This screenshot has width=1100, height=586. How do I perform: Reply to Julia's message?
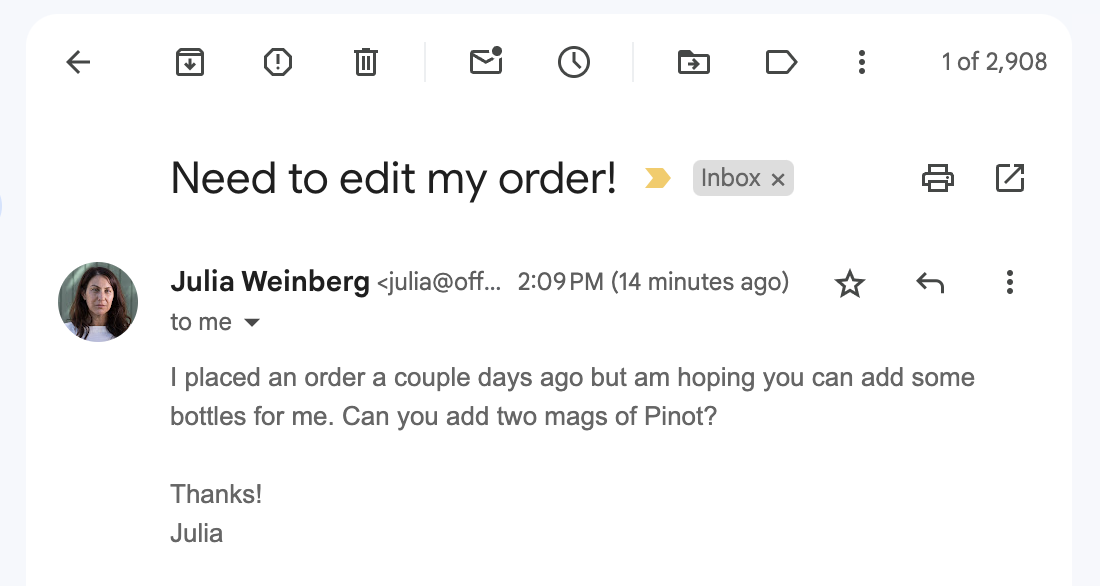[x=930, y=284]
